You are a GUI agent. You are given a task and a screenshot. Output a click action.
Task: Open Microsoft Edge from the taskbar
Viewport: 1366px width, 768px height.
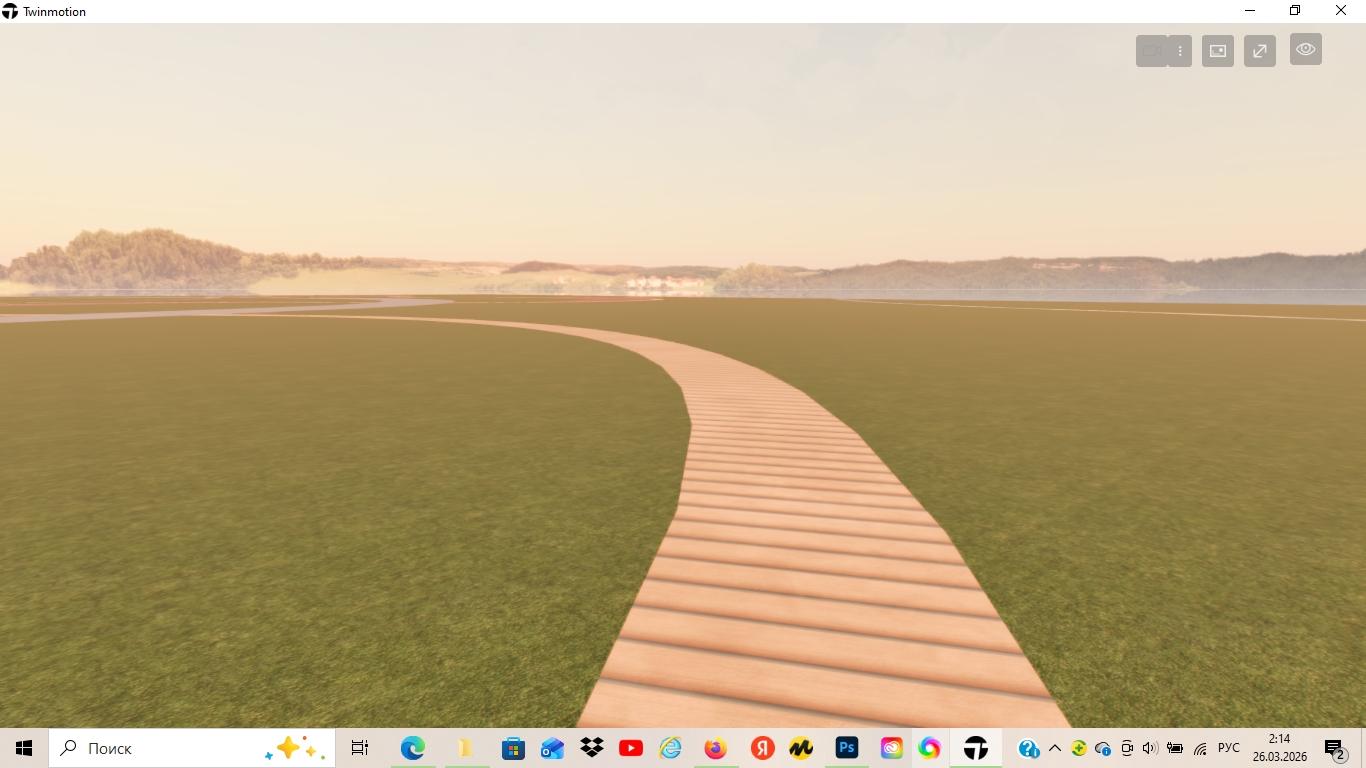413,748
